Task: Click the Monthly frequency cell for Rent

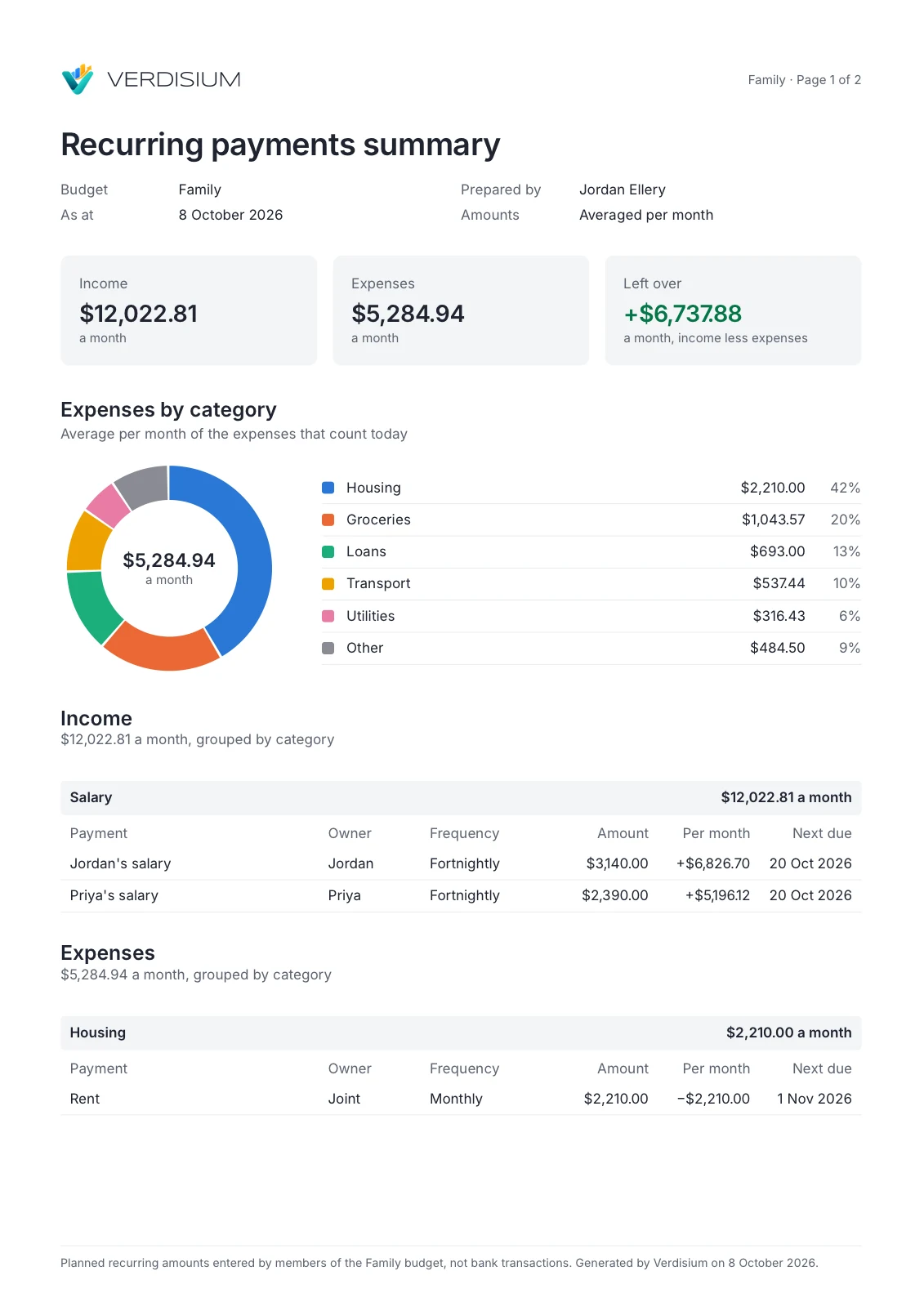Action: [456, 1099]
